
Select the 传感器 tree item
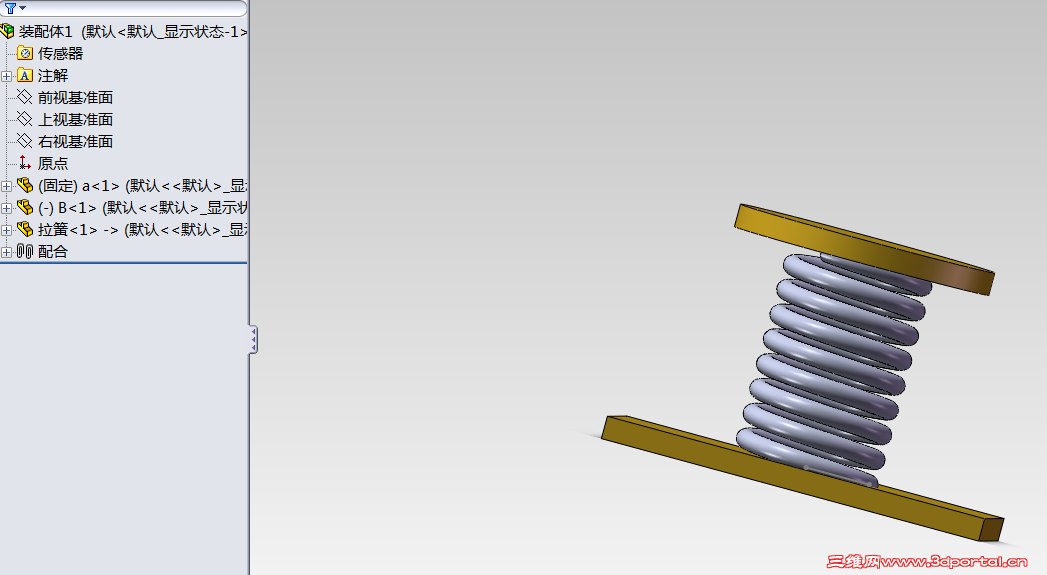(x=60, y=53)
